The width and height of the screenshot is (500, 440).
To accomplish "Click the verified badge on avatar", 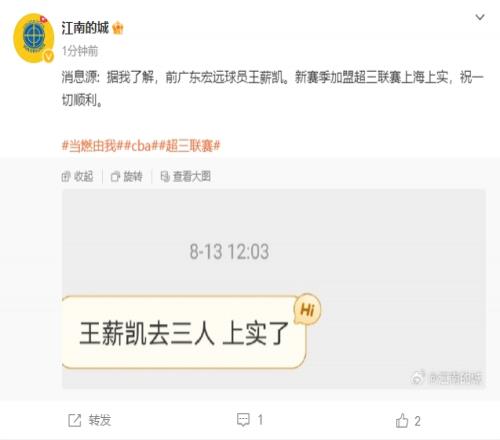I will (49, 56).
